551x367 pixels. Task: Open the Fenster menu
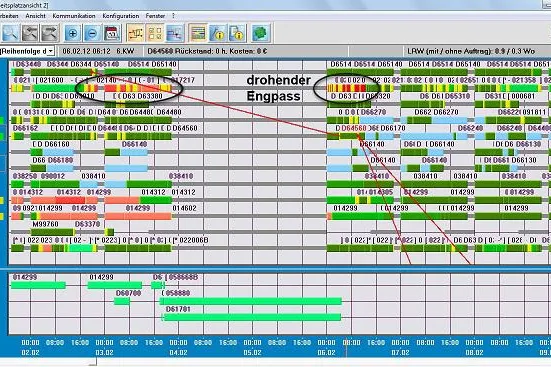[155, 16]
